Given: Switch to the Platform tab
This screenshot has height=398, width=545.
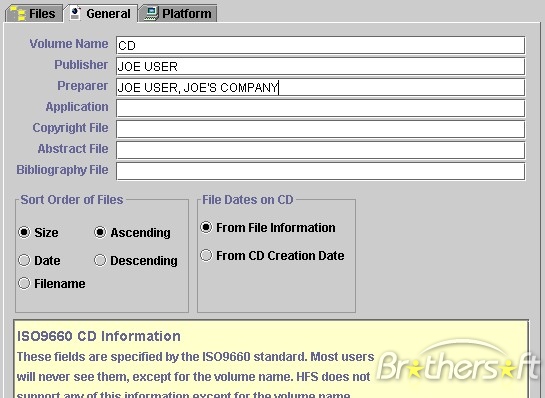Looking at the screenshot, I should (178, 14).
